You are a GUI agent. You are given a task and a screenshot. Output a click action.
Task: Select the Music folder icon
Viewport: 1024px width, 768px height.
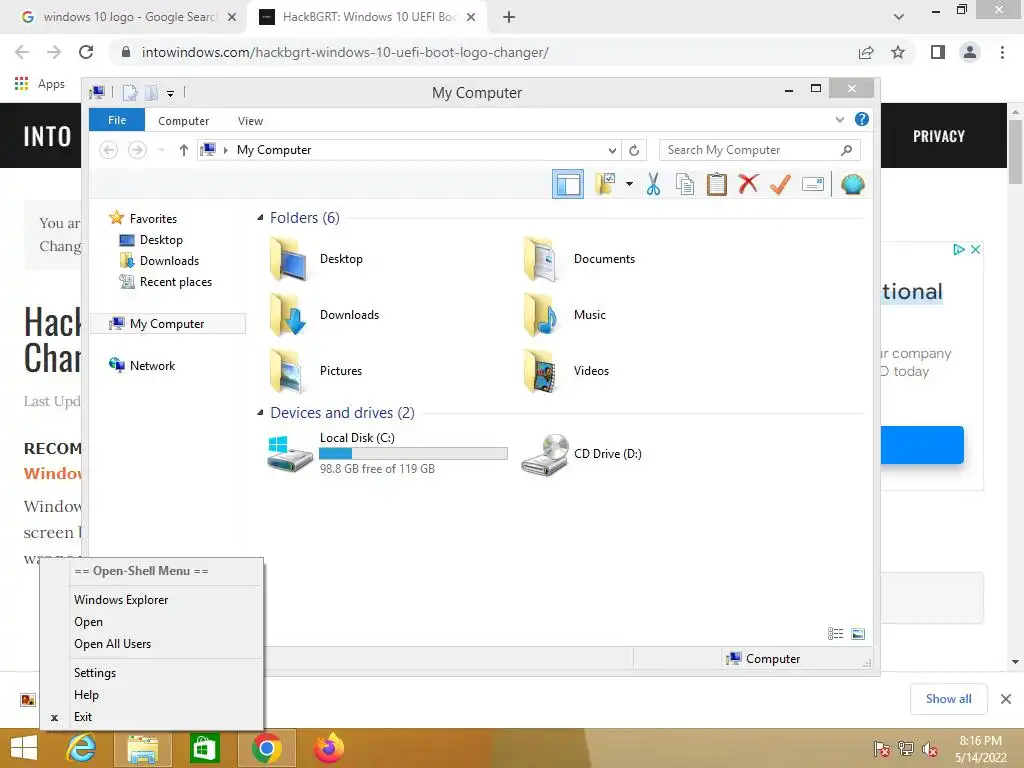click(542, 315)
